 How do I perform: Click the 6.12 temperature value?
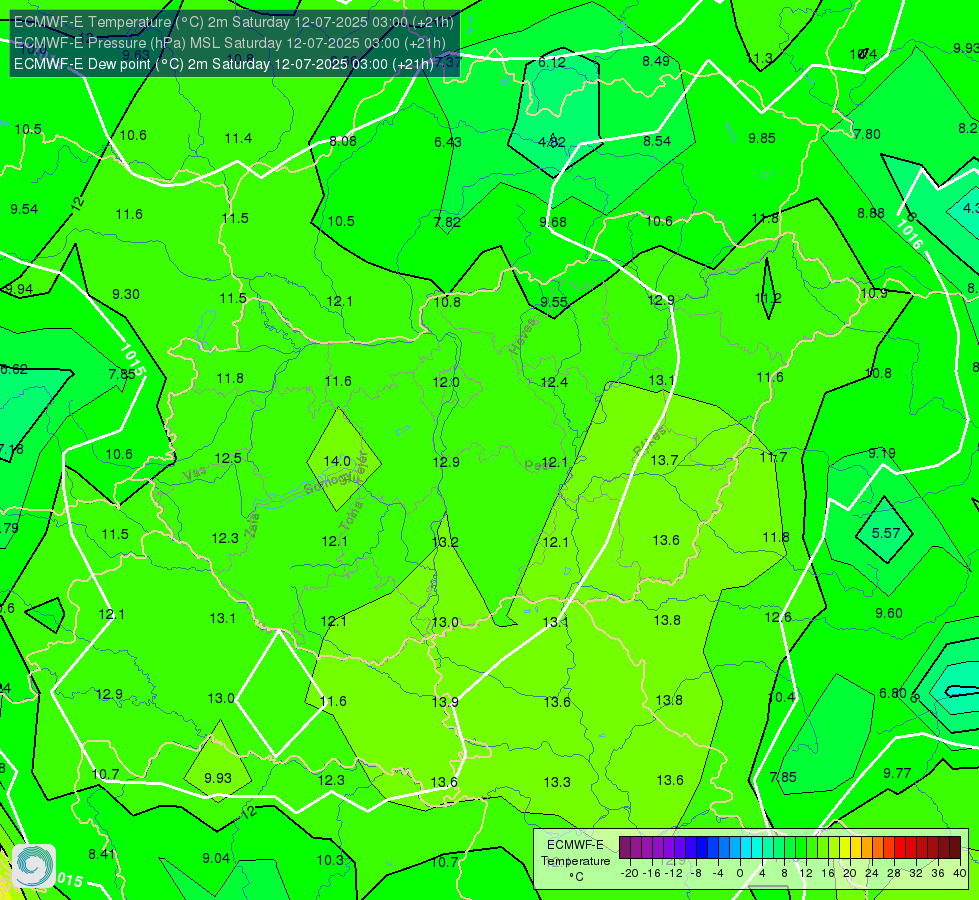pyautogui.click(x=552, y=62)
